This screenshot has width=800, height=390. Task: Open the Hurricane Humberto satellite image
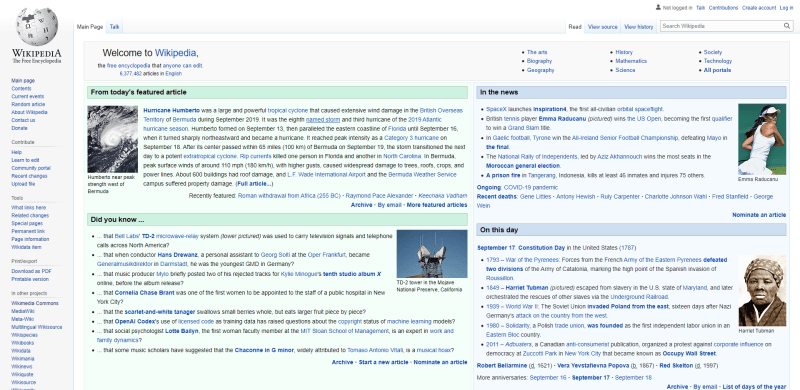tap(112, 139)
